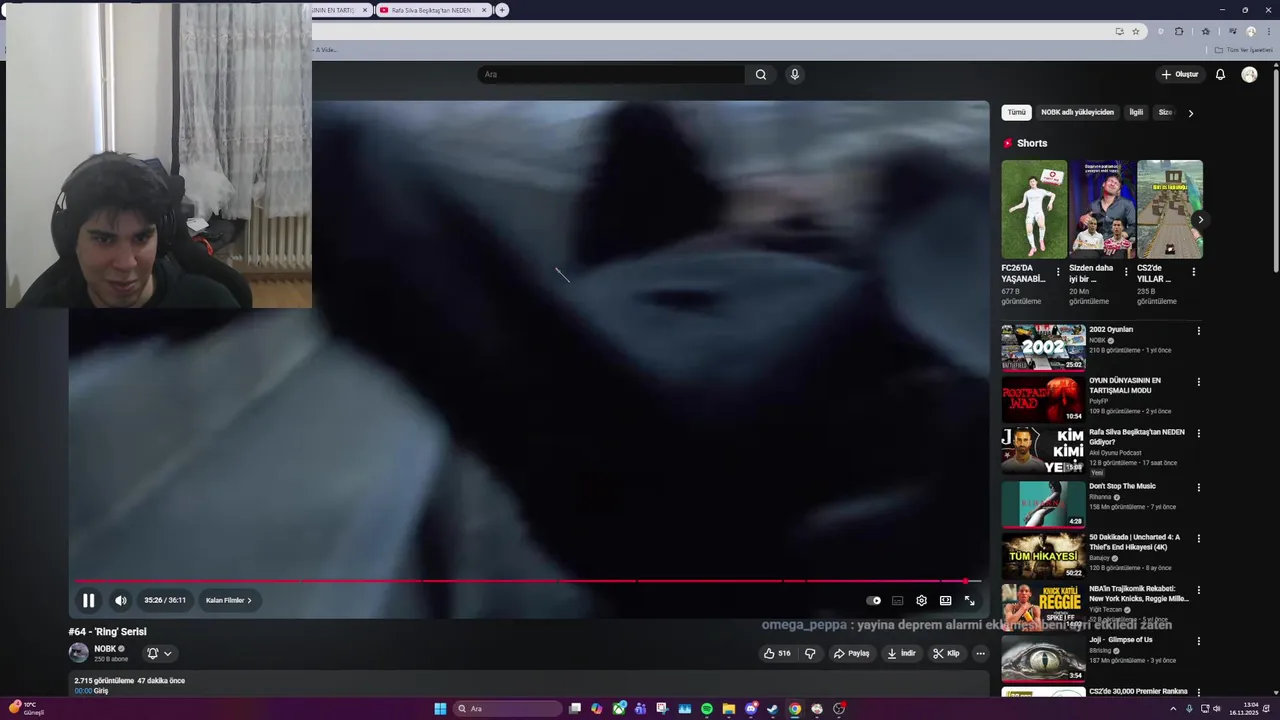
Task: Open '50 Dakikada | Uncharted 4' video
Action: coord(1043,554)
